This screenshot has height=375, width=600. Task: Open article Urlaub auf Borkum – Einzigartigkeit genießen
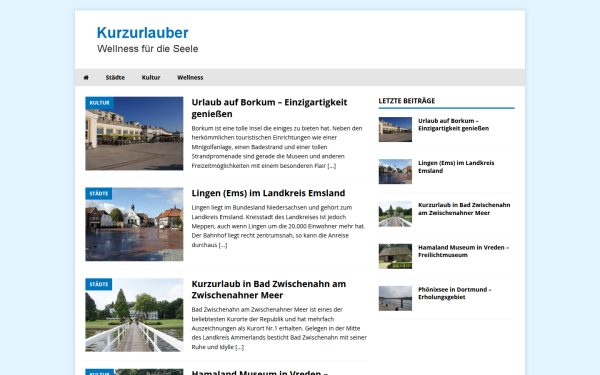click(x=269, y=108)
